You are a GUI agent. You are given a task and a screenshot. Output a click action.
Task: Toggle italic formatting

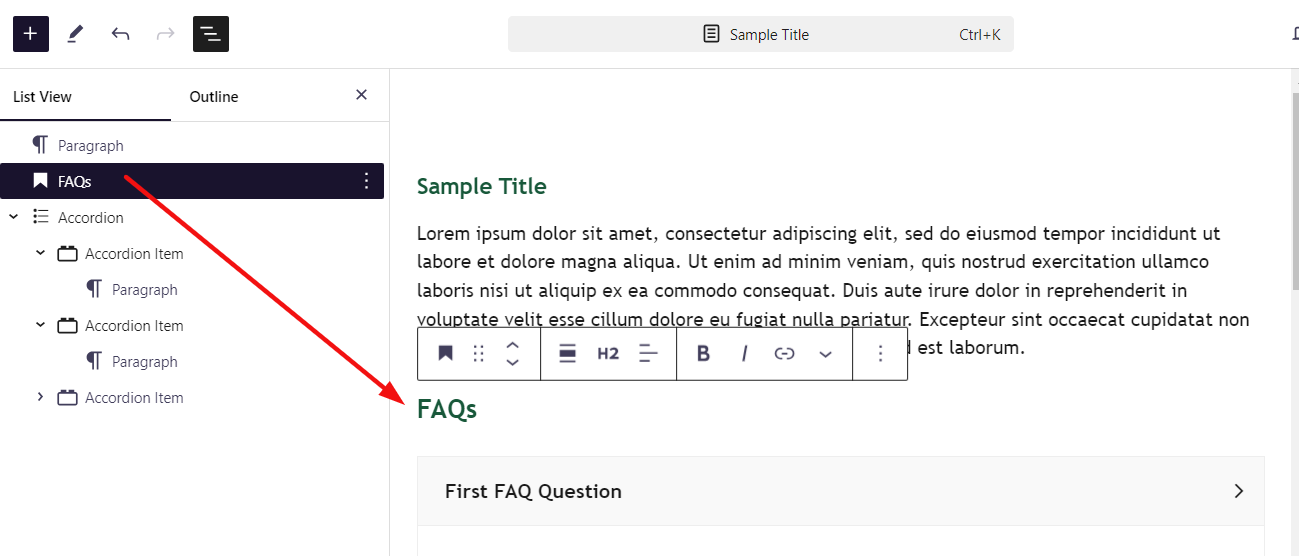point(744,353)
